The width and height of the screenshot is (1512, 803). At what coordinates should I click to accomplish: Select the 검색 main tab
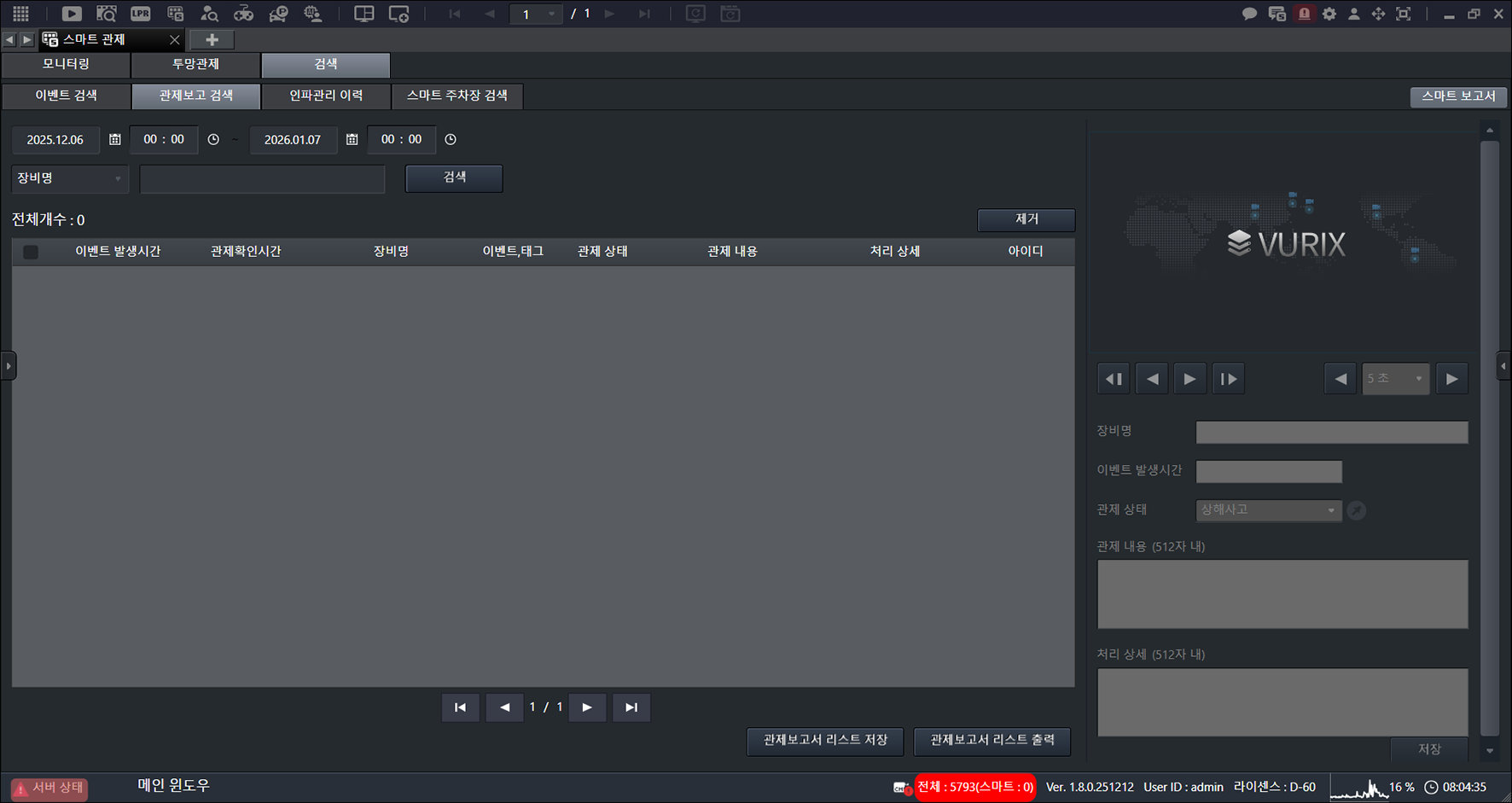point(325,65)
